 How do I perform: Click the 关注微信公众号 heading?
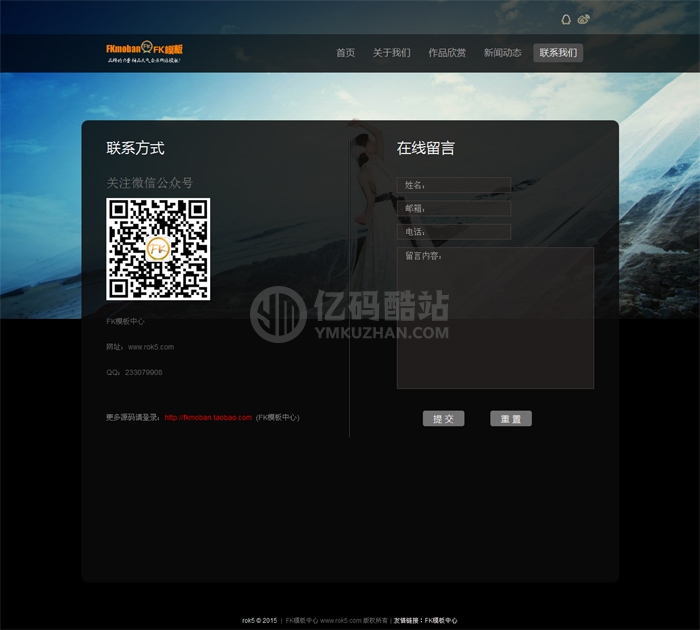[x=150, y=183]
